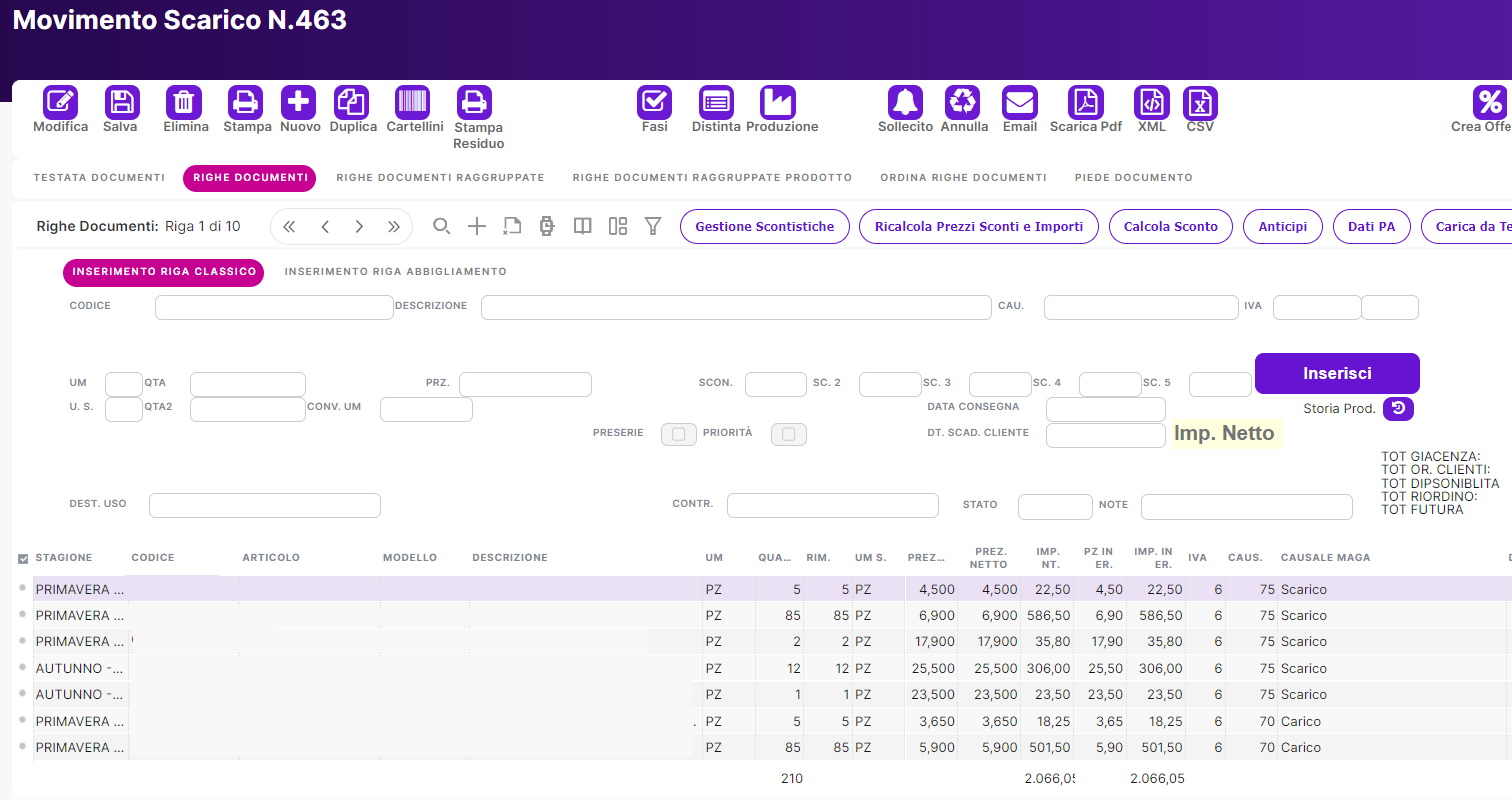Toggle the Priorità checkbox
This screenshot has width=1512, height=800.
(790, 434)
